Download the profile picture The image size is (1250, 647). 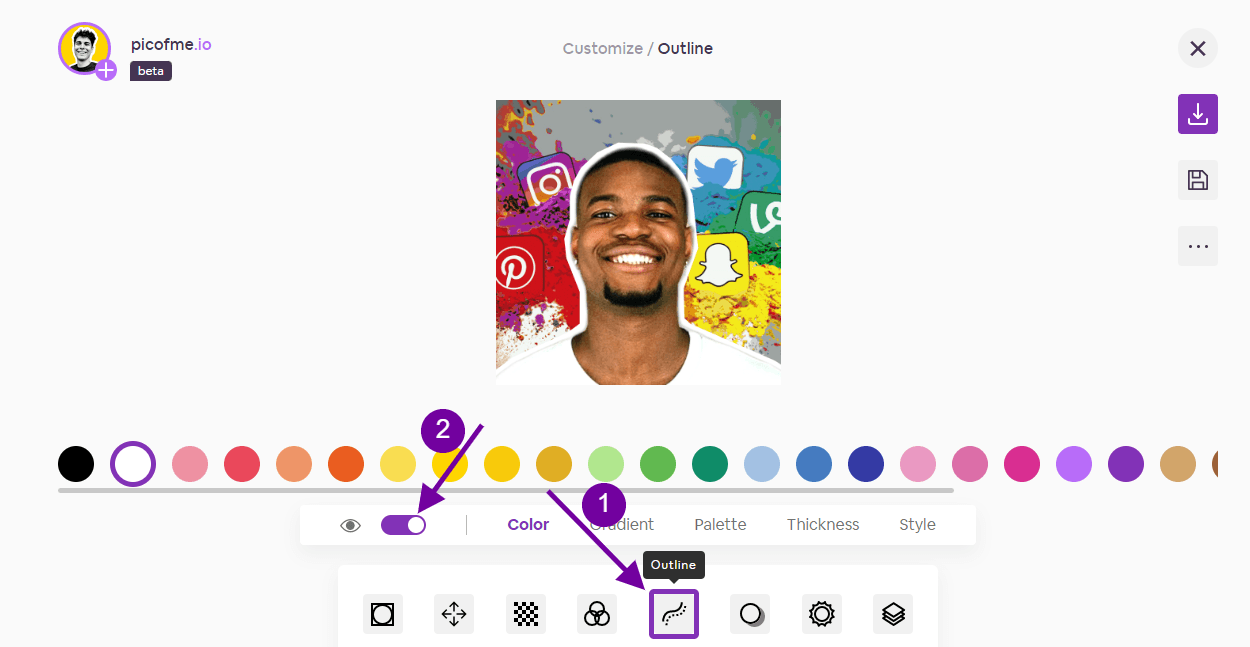click(x=1198, y=114)
